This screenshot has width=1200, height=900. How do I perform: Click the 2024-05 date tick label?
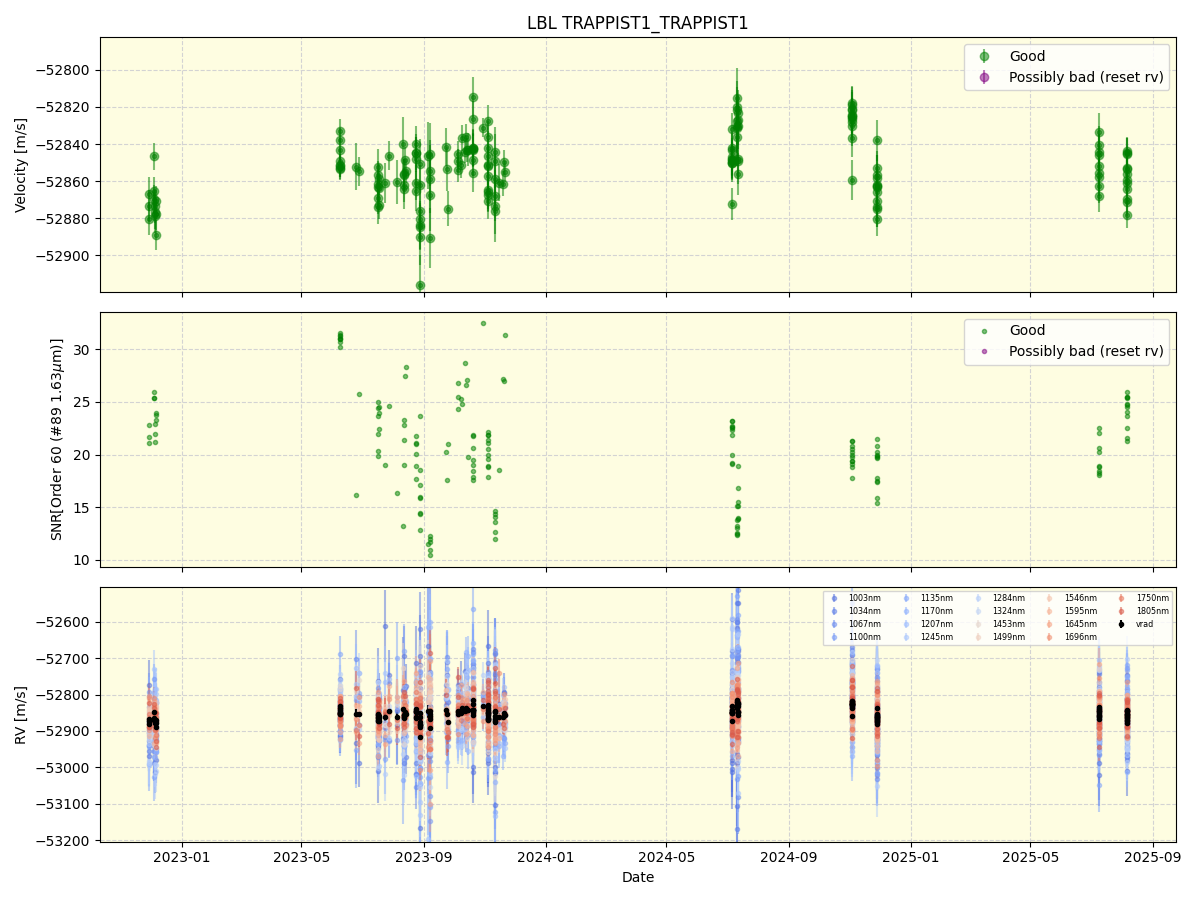(666, 857)
